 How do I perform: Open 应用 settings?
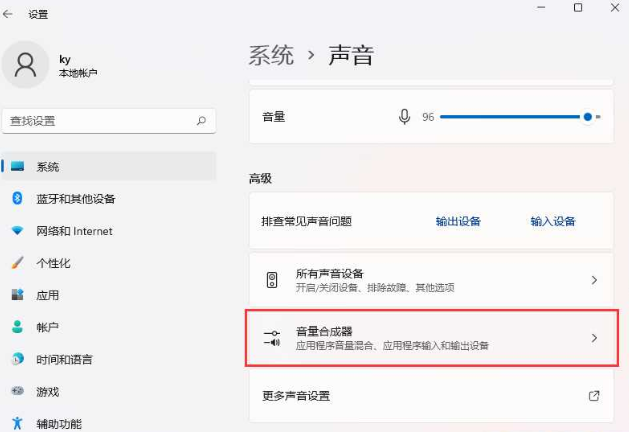(109, 295)
